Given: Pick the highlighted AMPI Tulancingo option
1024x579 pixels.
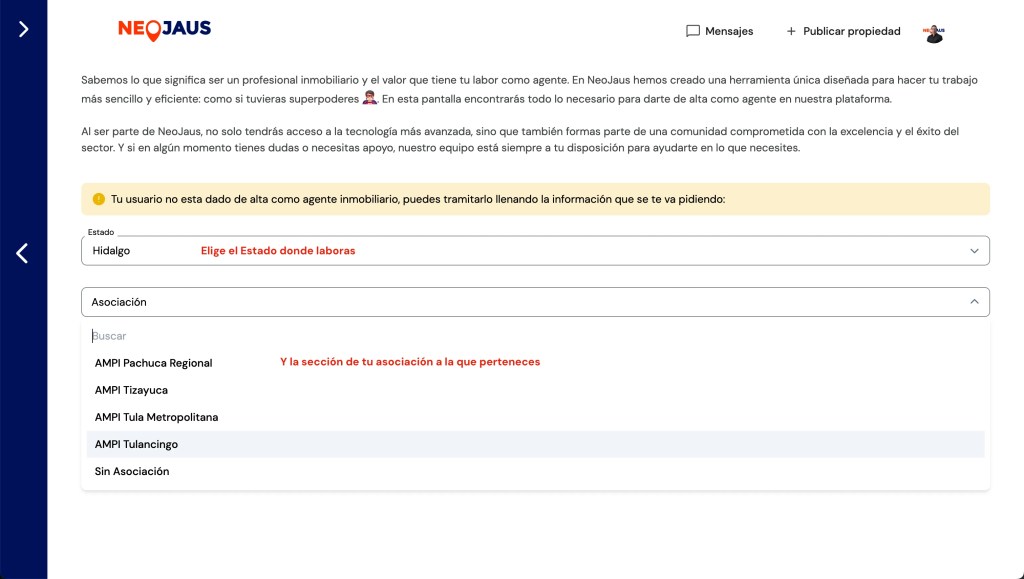Looking at the screenshot, I should point(136,444).
